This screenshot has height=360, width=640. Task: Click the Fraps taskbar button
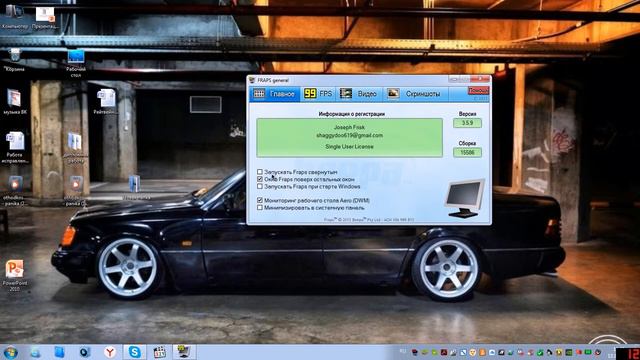(x=184, y=352)
